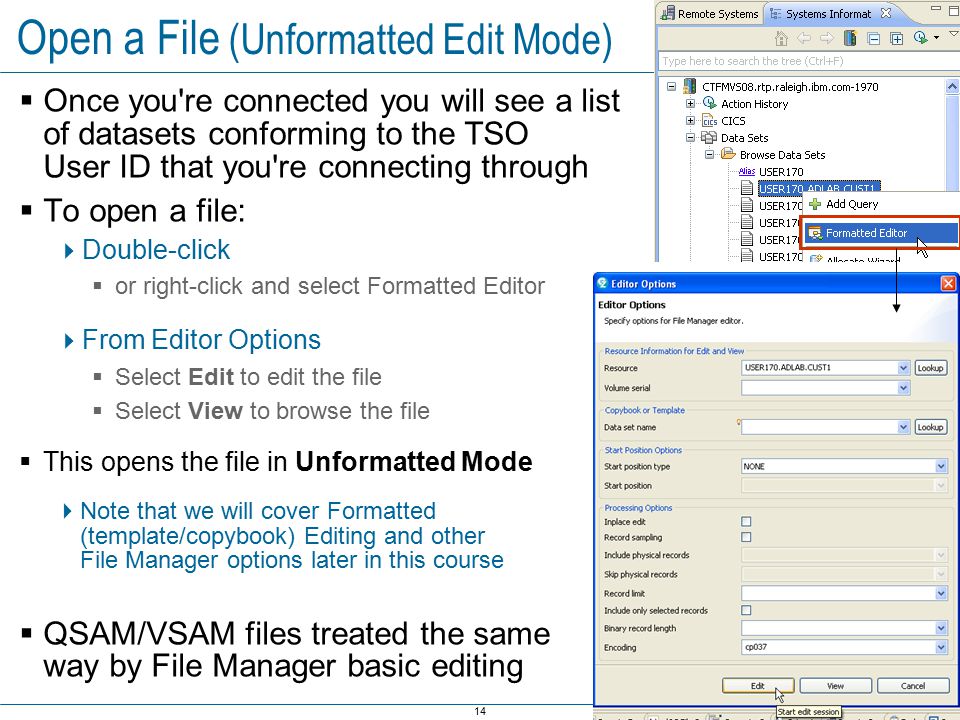Open the Encoding cp037 dropdown
The image size is (960, 720).
tap(942, 647)
